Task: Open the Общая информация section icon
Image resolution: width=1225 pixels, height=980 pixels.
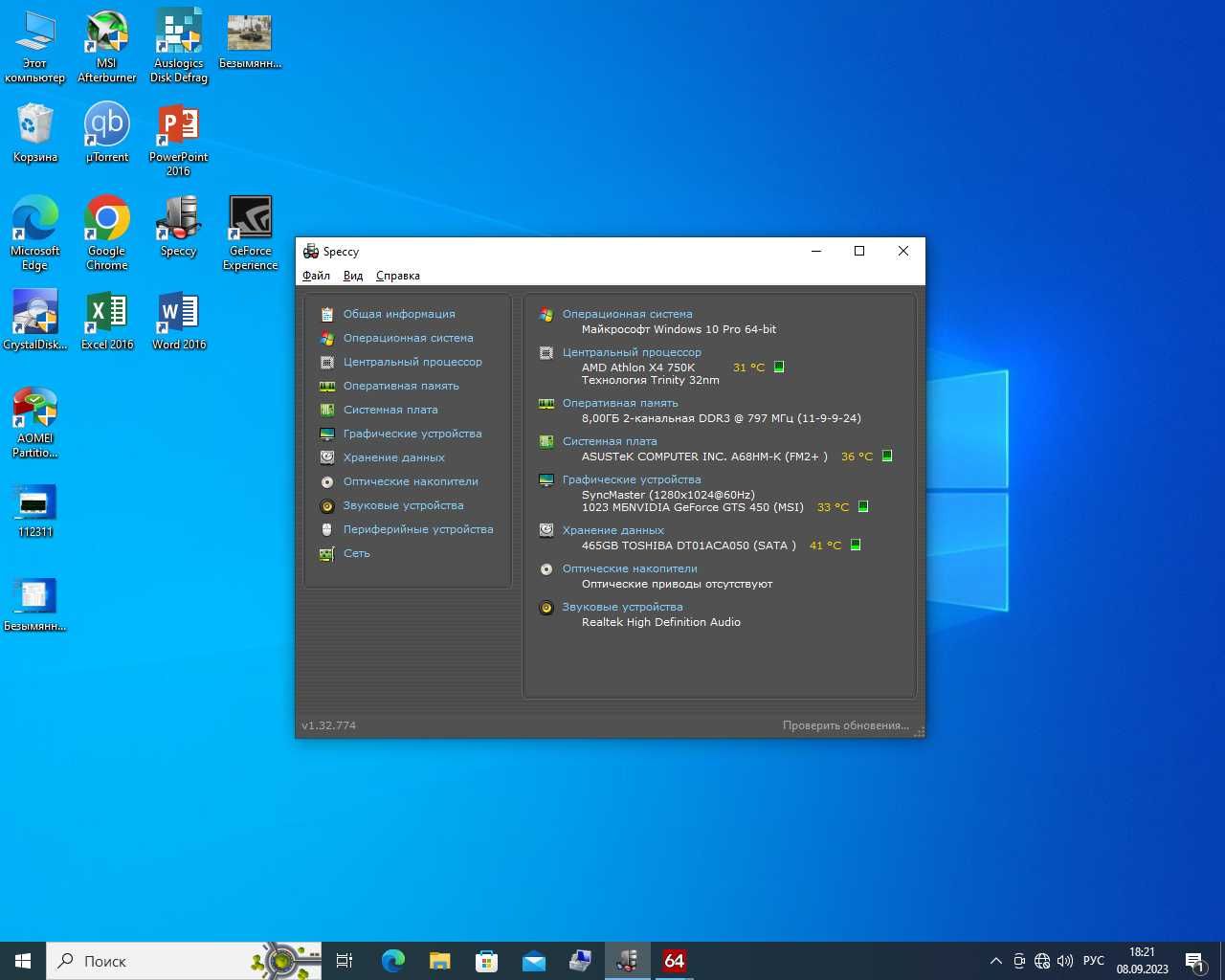Action: (x=327, y=314)
